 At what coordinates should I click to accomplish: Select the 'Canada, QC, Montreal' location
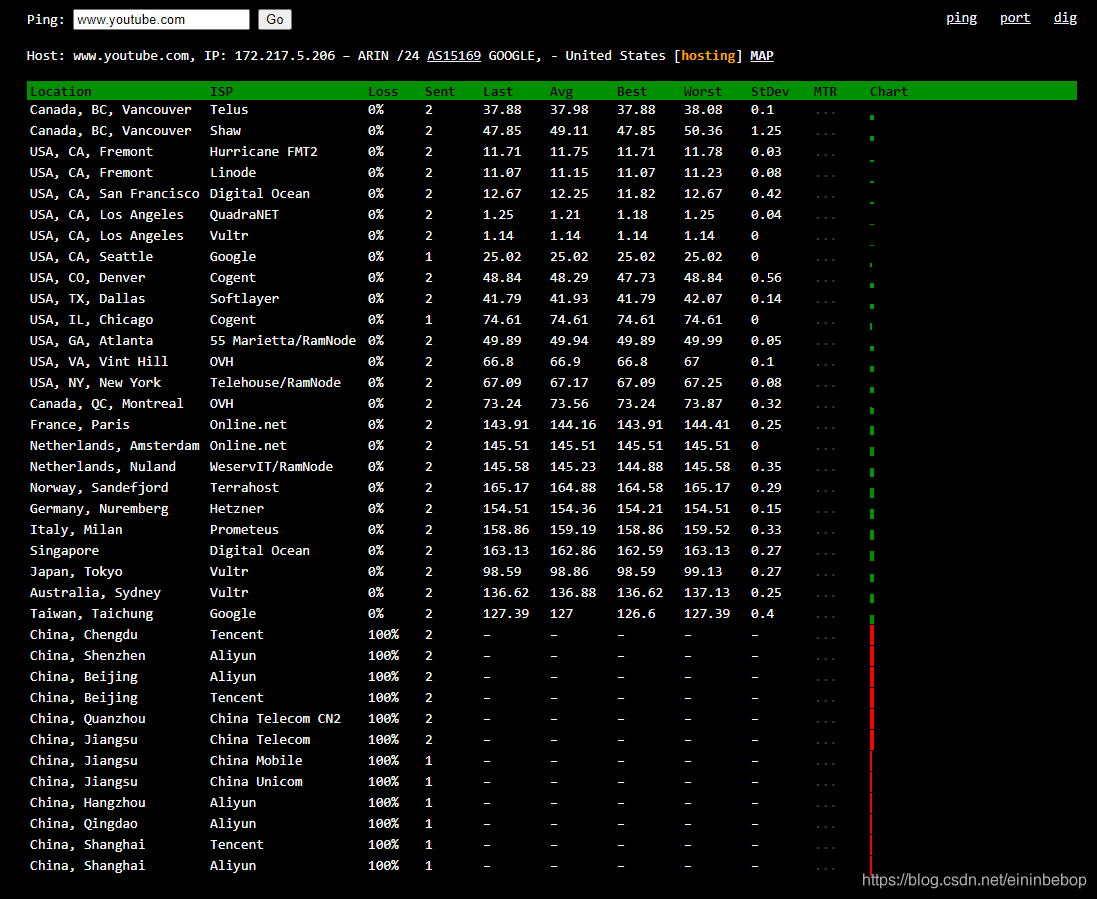tap(106, 404)
